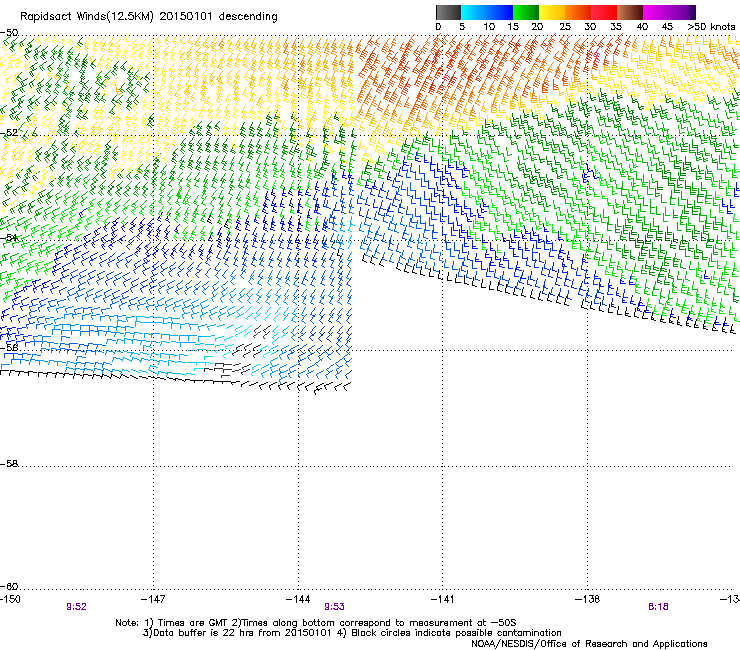Screen dimensions: 740x650
Task: Click the title 'Rapidscat Winds(12.5KM) 20150101 descending'
Action: tap(149, 17)
